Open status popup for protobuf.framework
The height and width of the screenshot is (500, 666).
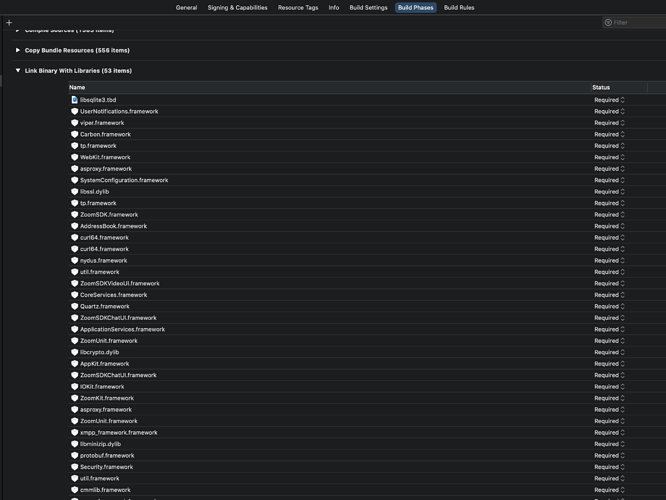coord(609,455)
